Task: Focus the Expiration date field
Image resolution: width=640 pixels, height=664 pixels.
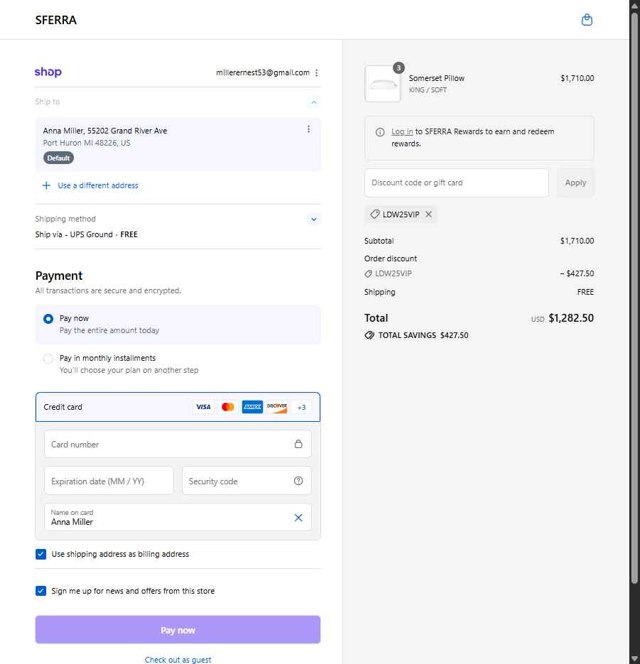Action: [109, 481]
